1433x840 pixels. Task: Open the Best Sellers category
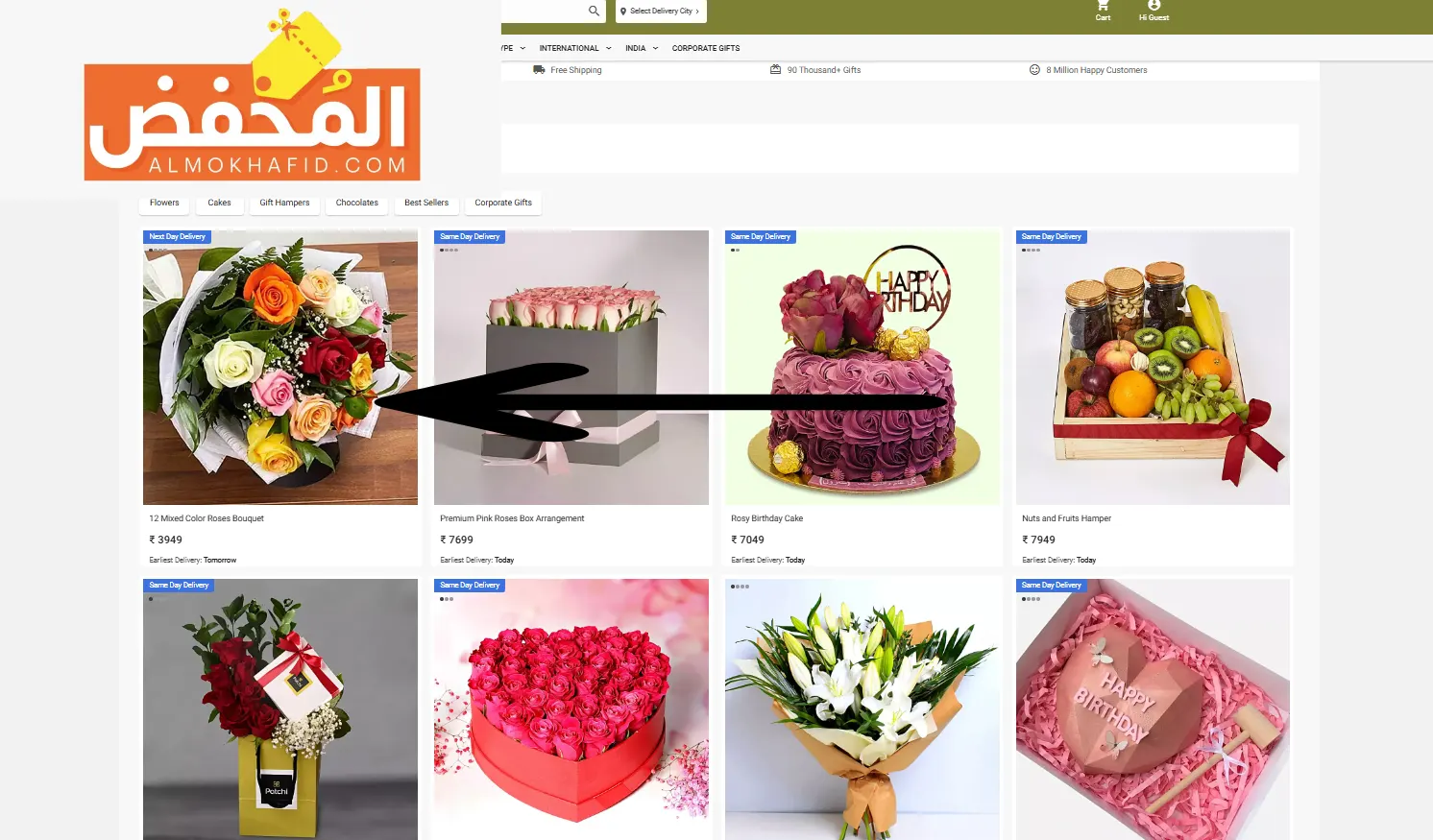pos(426,203)
